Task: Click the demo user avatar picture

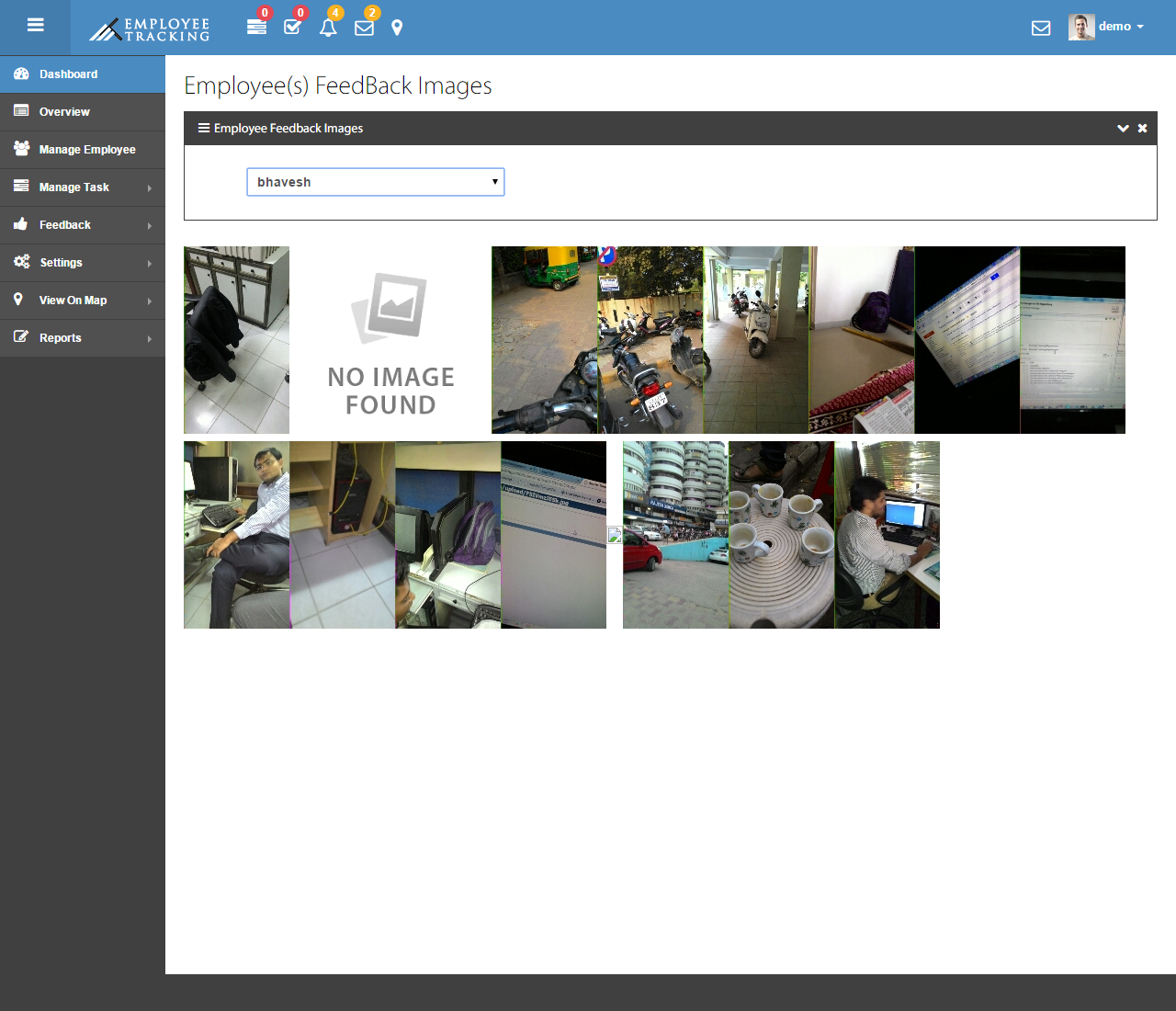Action: pyautogui.click(x=1080, y=27)
